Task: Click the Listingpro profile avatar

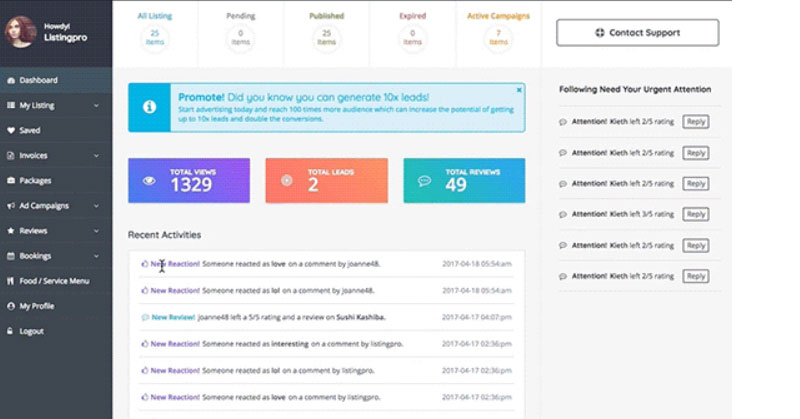Action: (x=21, y=32)
